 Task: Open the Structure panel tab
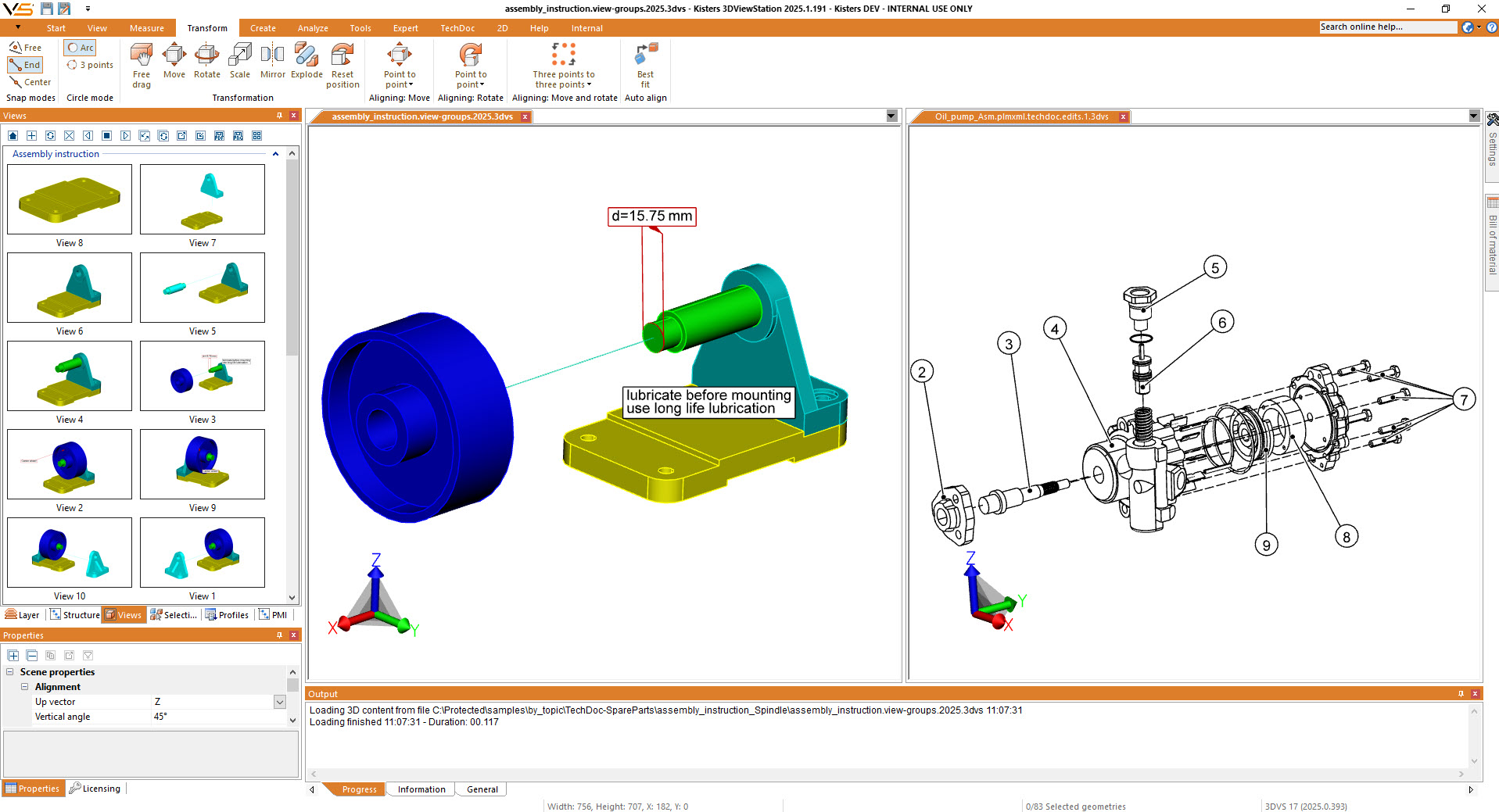coord(75,614)
